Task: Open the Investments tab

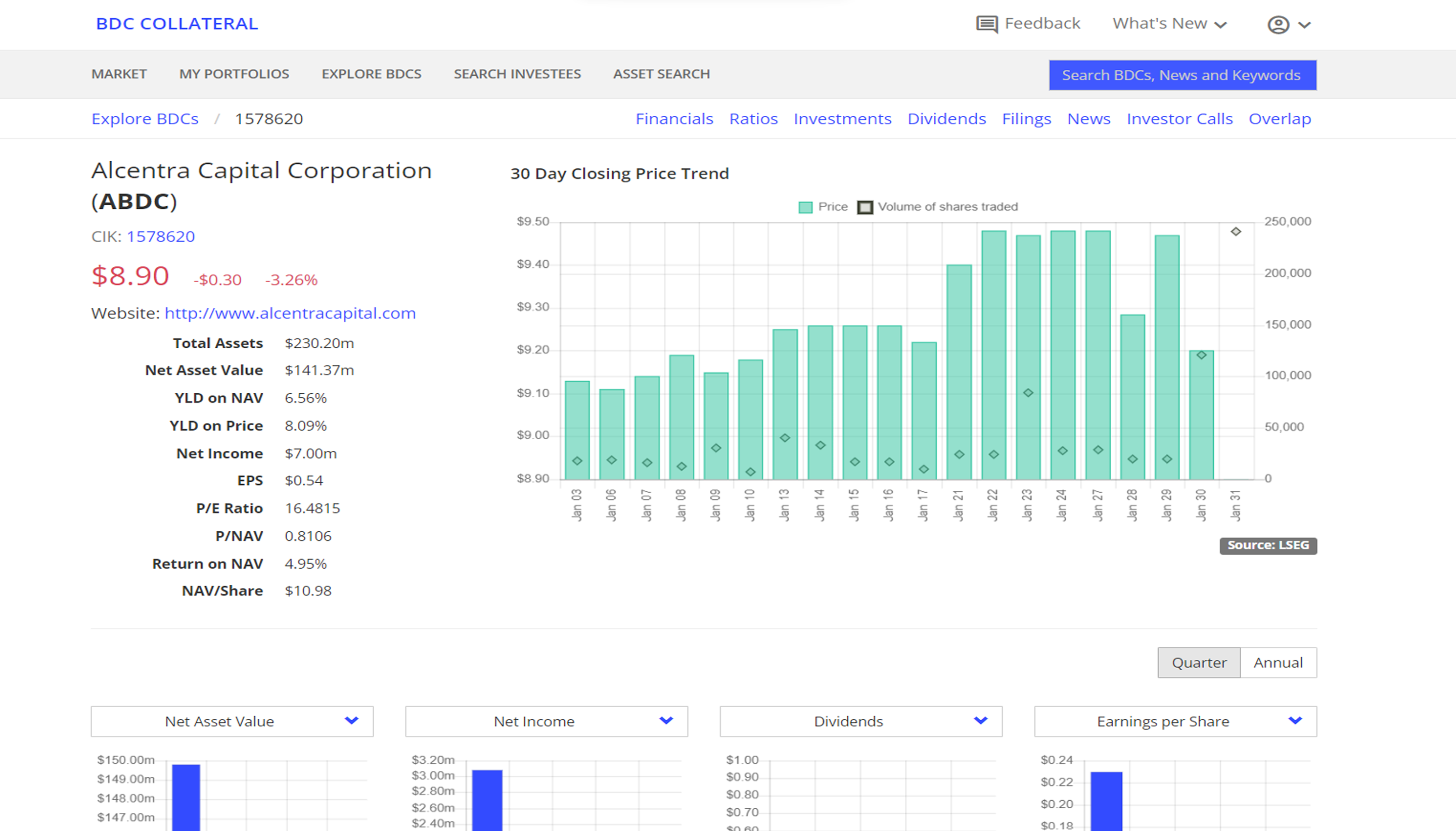Action: click(842, 119)
